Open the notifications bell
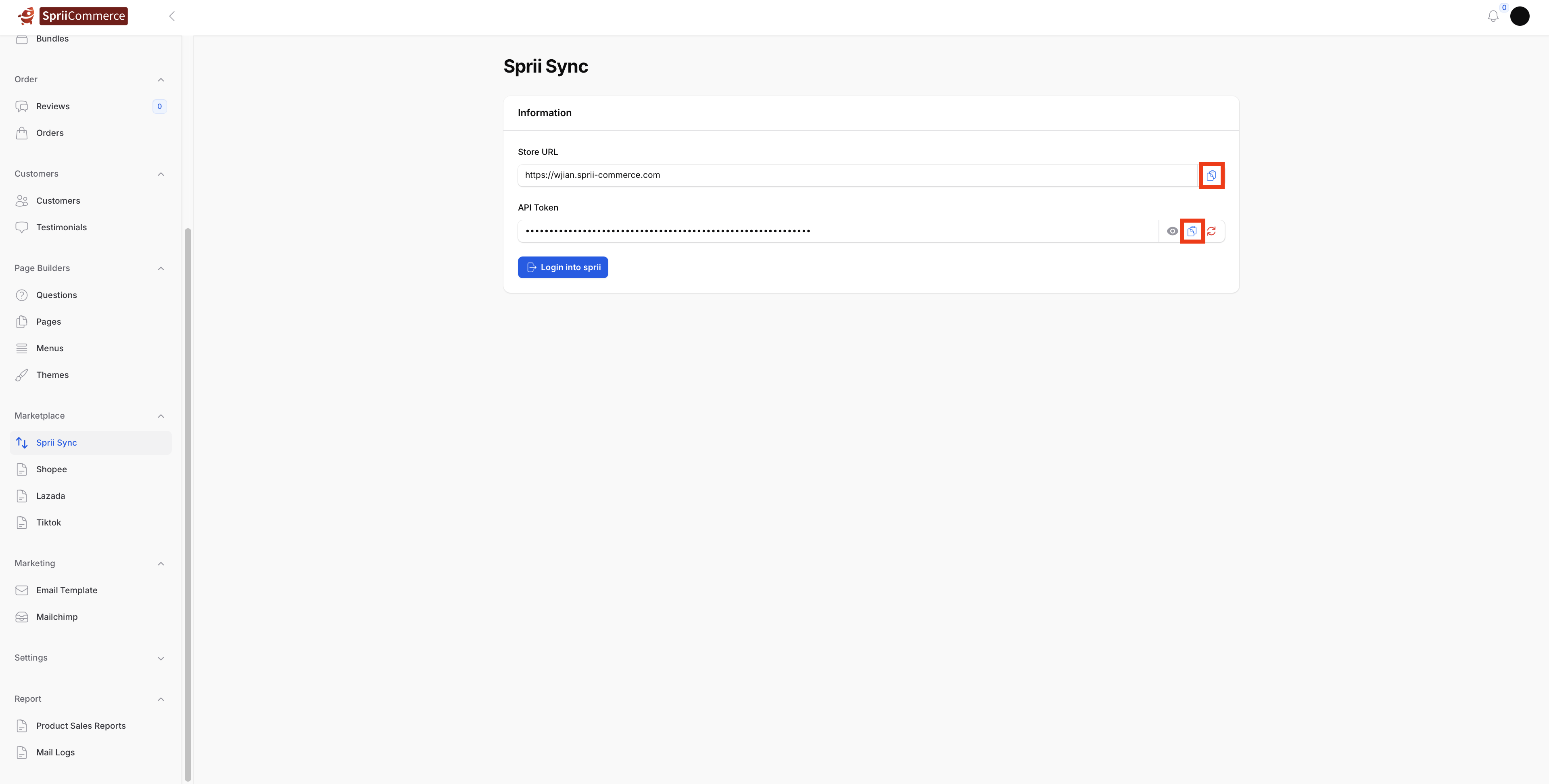This screenshot has width=1549, height=784. (1493, 16)
